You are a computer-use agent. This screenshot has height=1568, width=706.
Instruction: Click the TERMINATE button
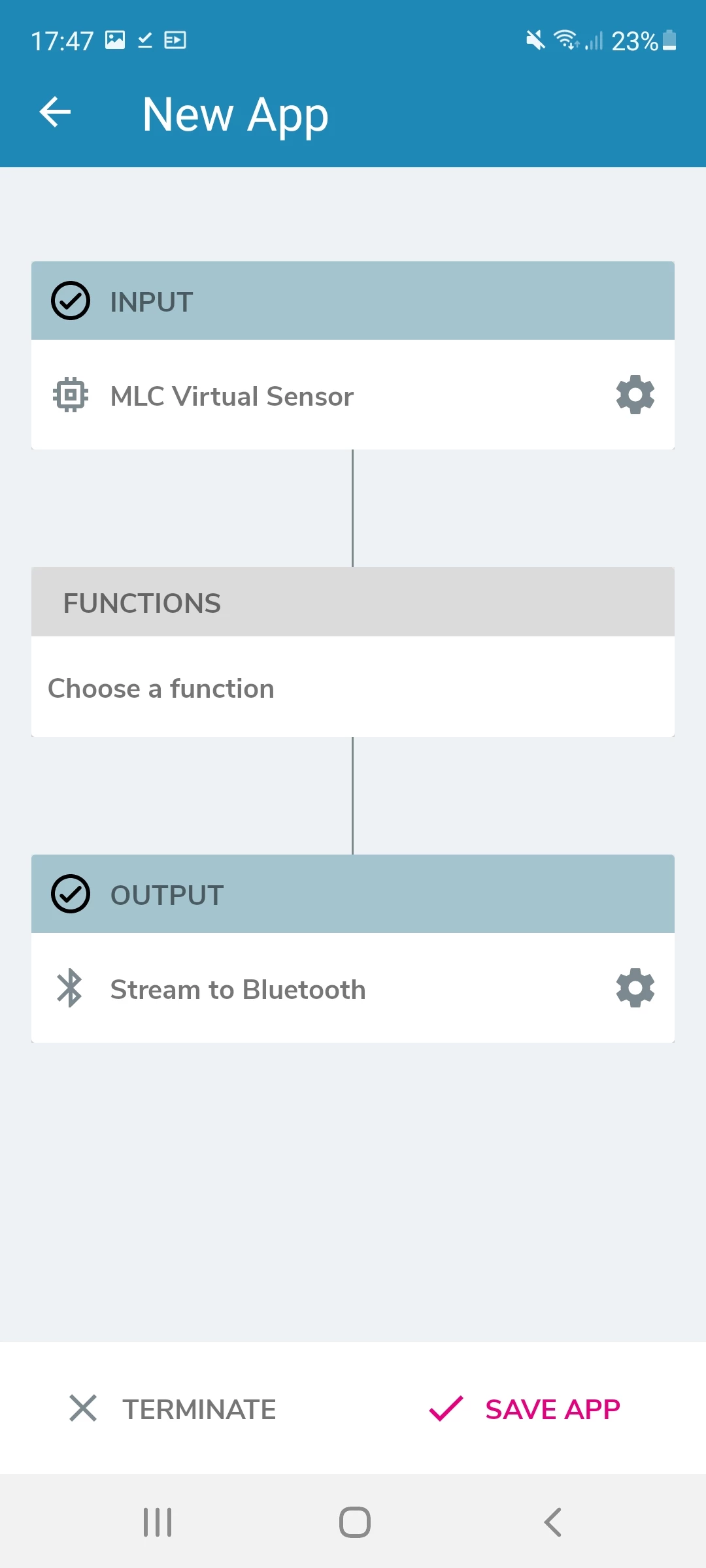pos(173,1409)
